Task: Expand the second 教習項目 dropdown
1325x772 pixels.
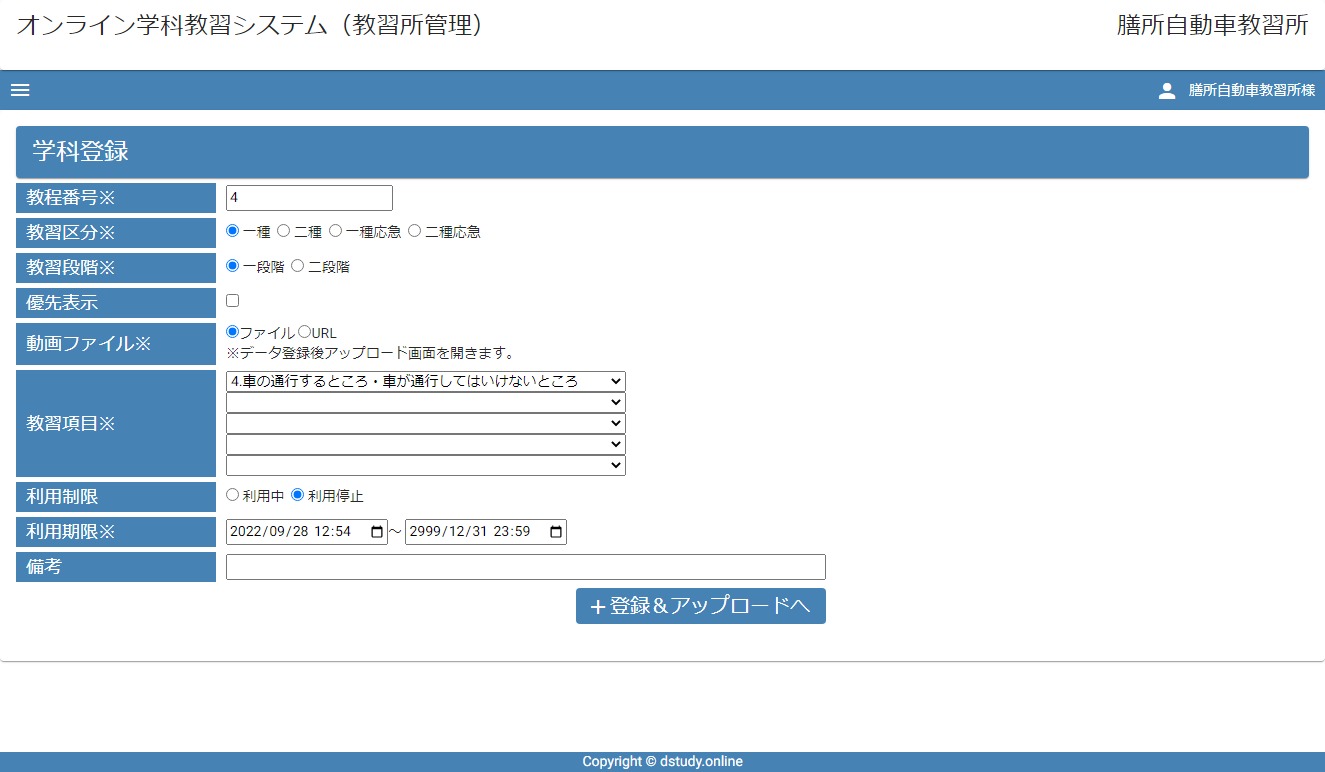Action: pos(425,402)
